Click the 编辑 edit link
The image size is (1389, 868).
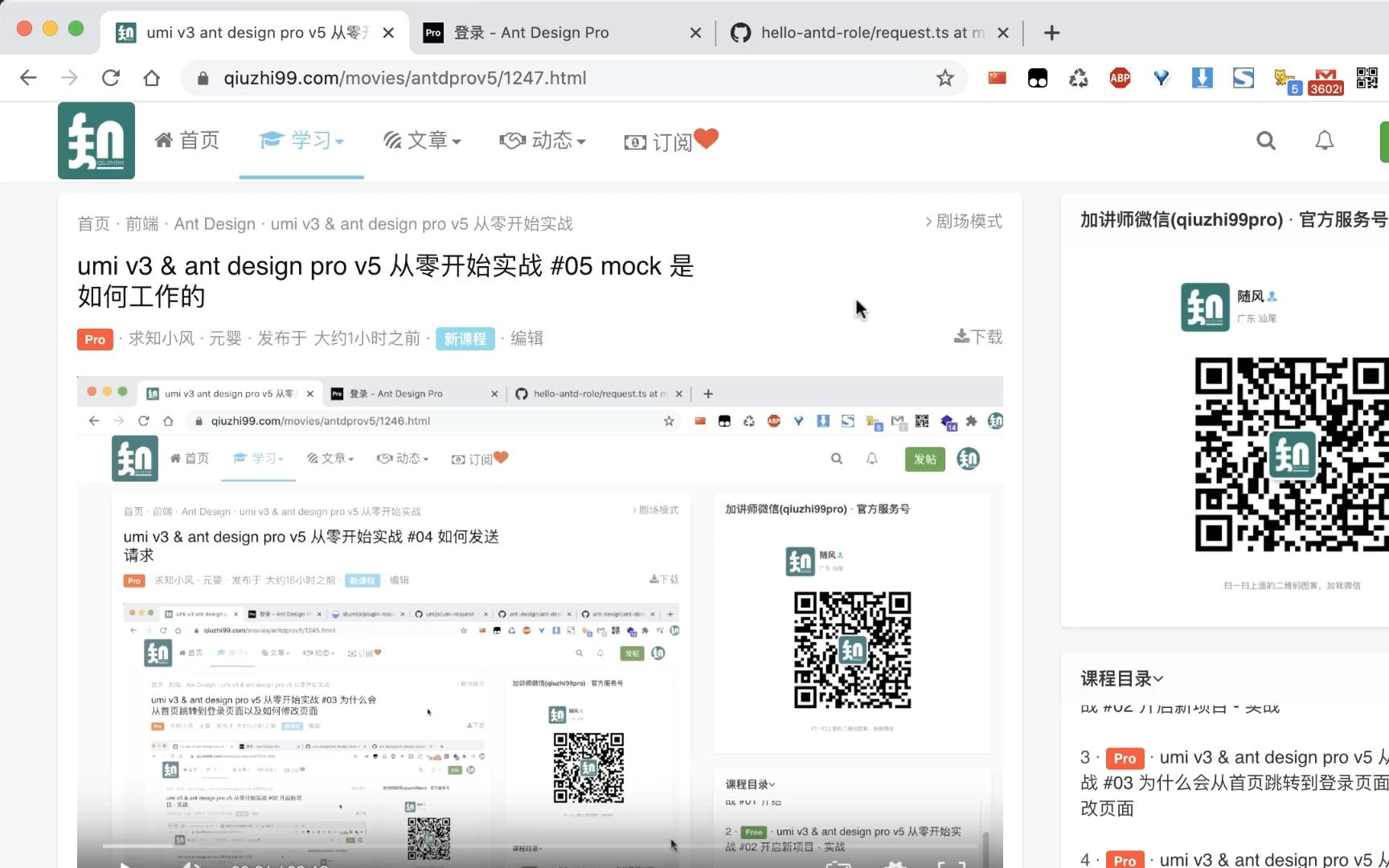pyautogui.click(x=527, y=338)
